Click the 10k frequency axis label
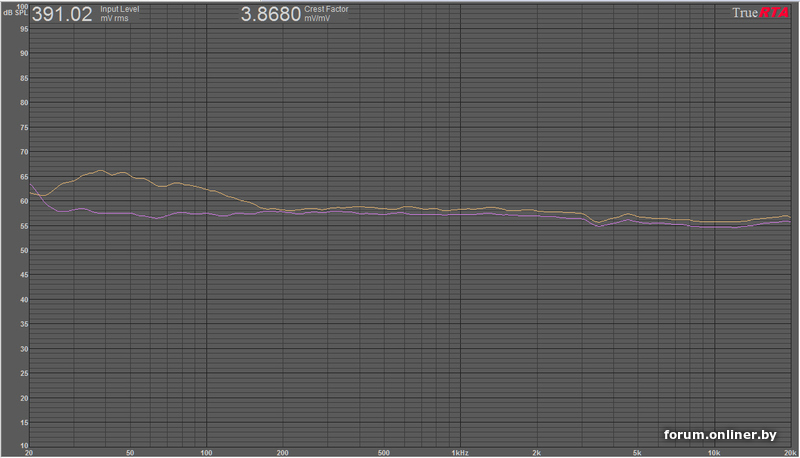The image size is (800, 458). click(x=714, y=453)
